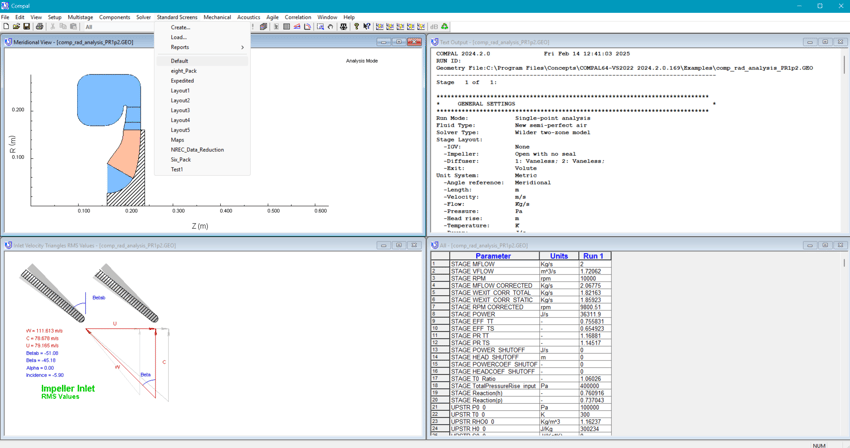850x448 pixels.
Task: Open the Solver menu
Action: [x=143, y=17]
